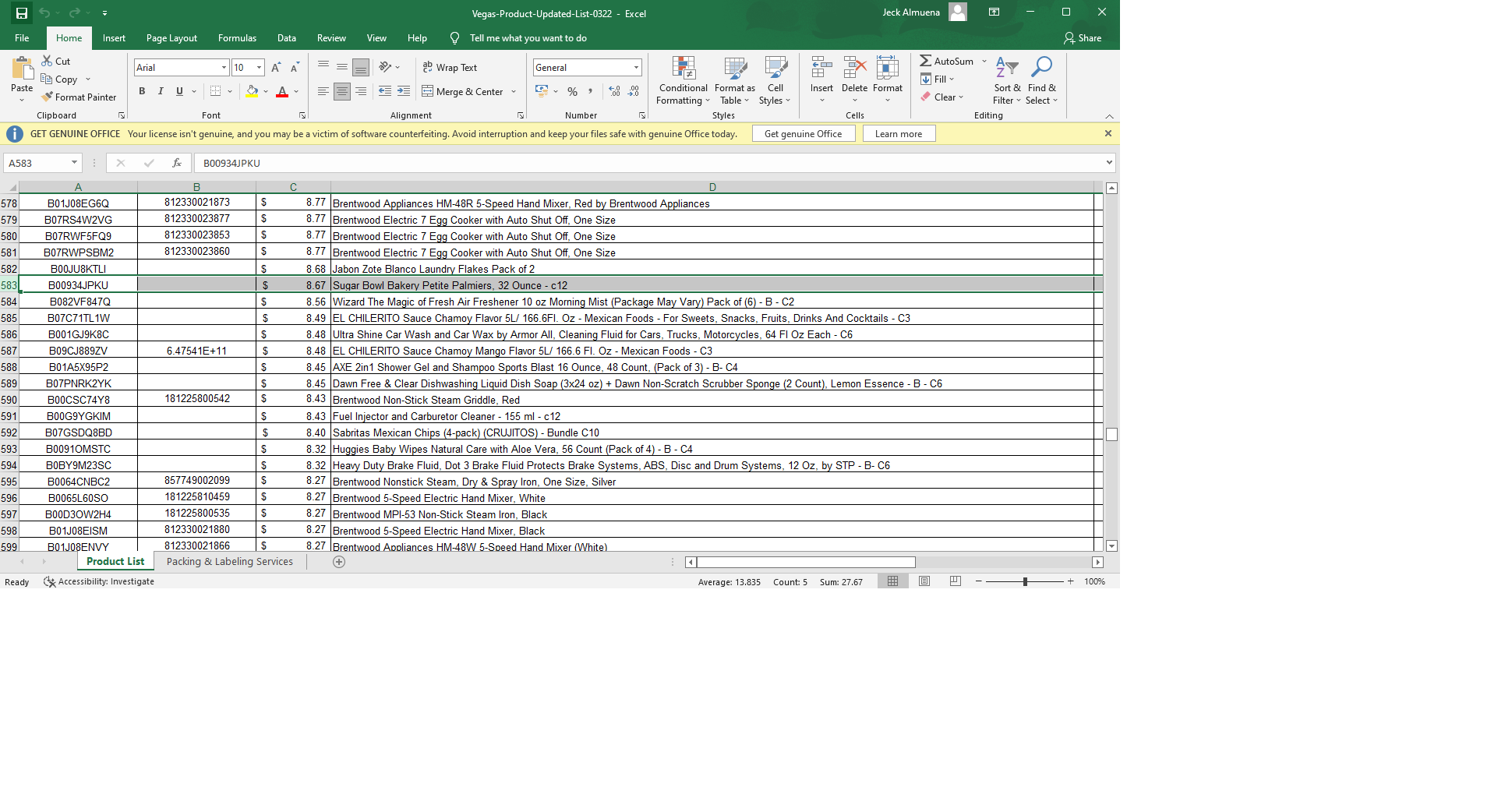
Task: Click AutoSum
Action: coord(946,61)
